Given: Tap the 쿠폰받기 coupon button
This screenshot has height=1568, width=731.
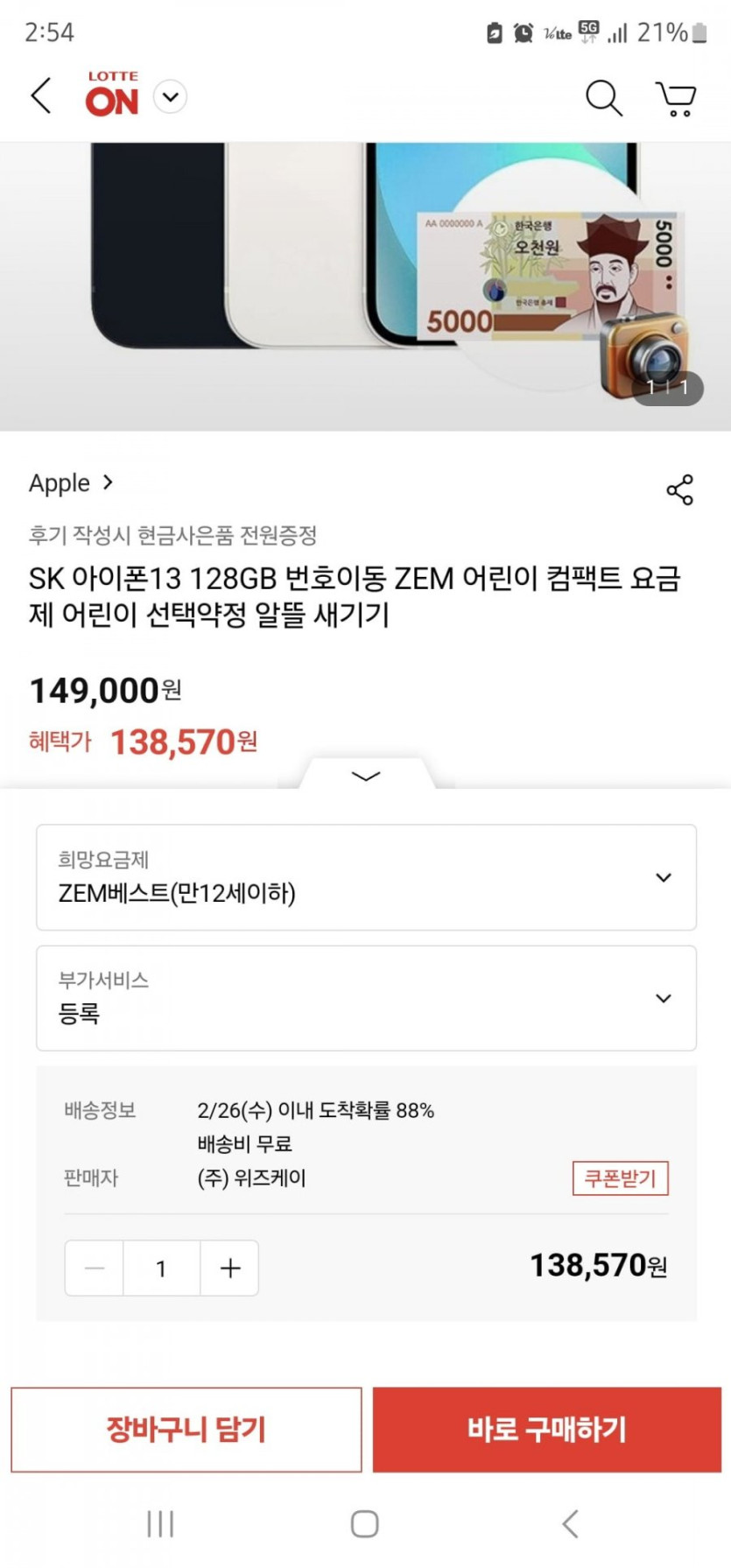Looking at the screenshot, I should click(620, 1178).
